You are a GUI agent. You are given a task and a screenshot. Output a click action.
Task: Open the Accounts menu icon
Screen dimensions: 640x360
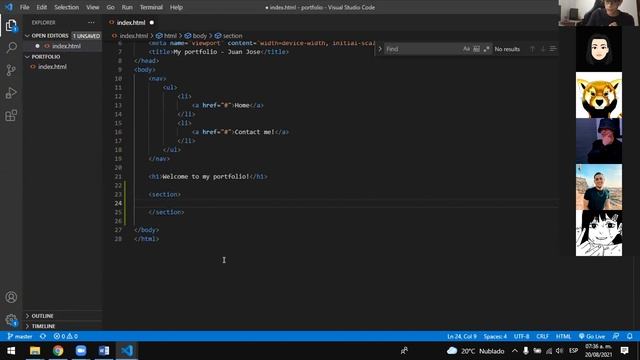point(11,297)
